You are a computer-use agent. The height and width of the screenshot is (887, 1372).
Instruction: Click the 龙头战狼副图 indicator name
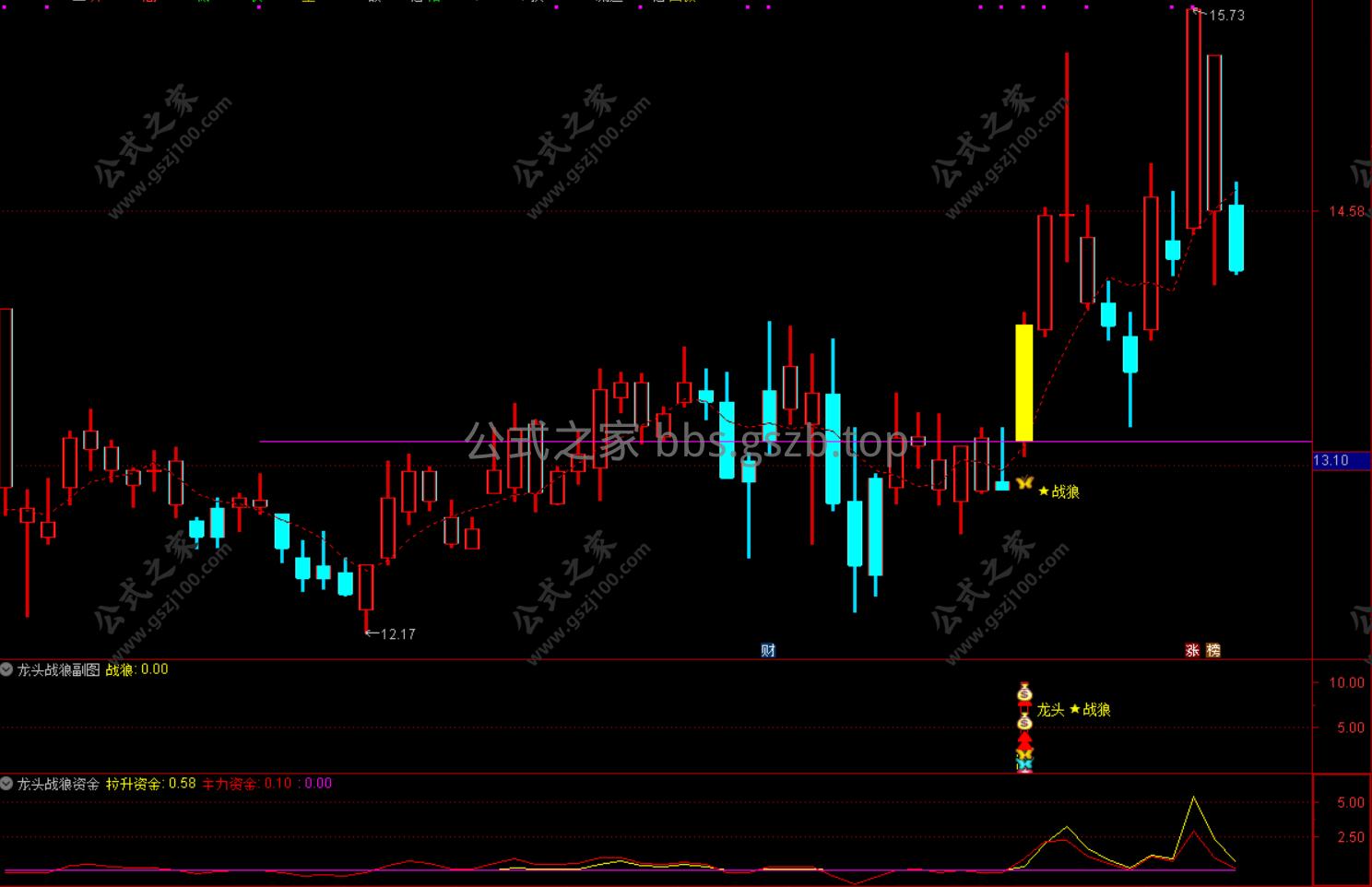[59, 670]
